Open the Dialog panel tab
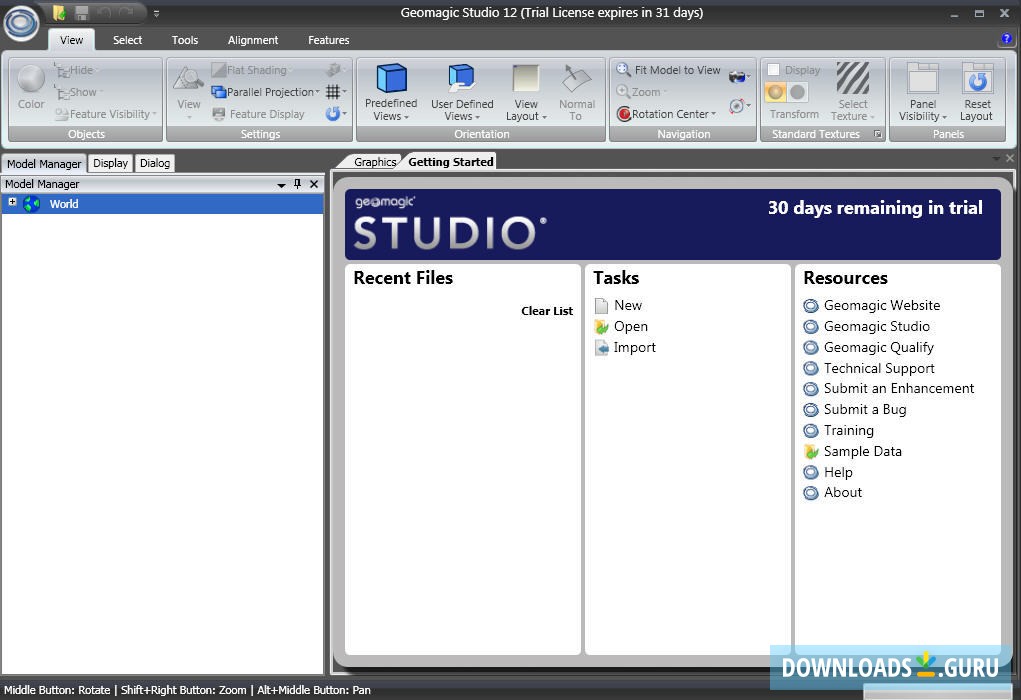Image resolution: width=1021 pixels, height=700 pixels. coord(155,163)
